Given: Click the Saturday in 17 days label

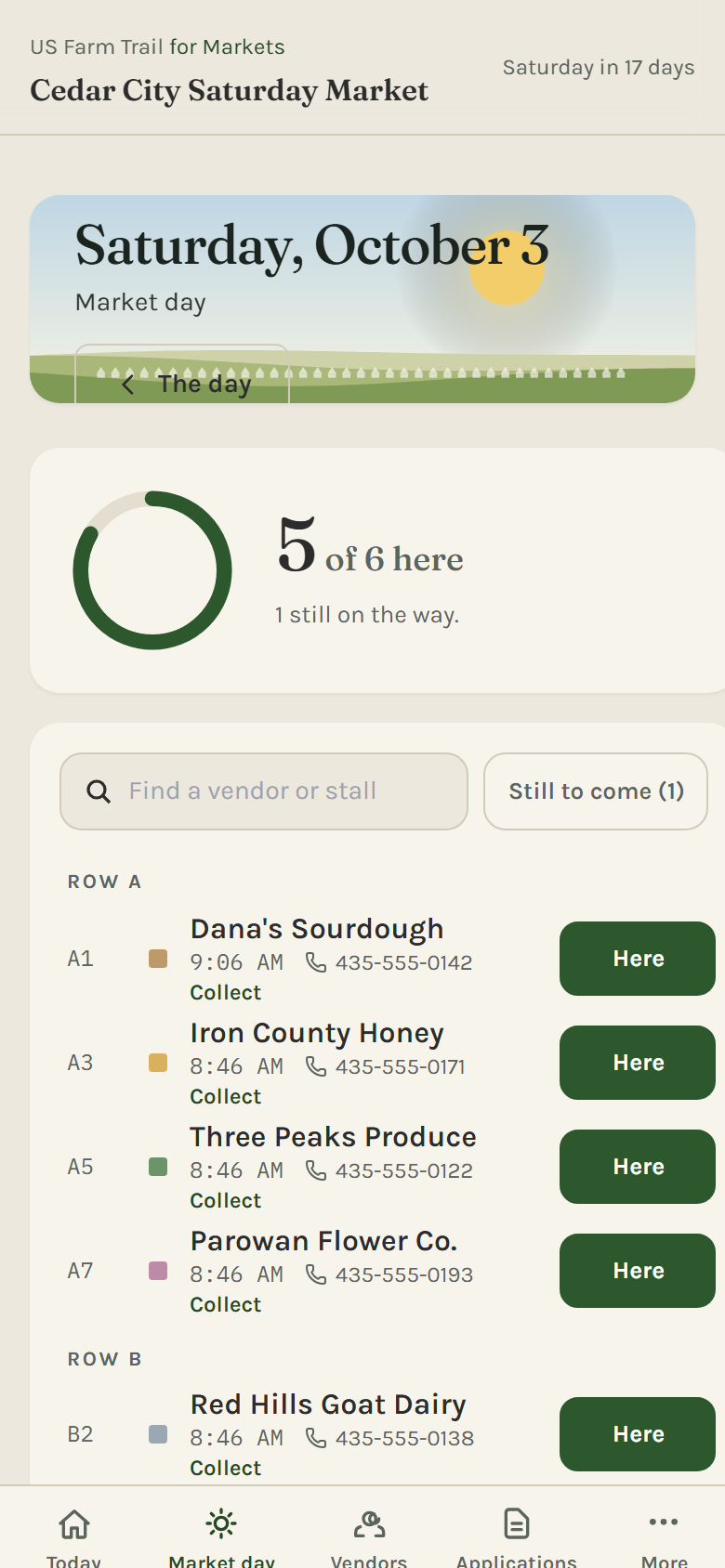Looking at the screenshot, I should (x=599, y=68).
